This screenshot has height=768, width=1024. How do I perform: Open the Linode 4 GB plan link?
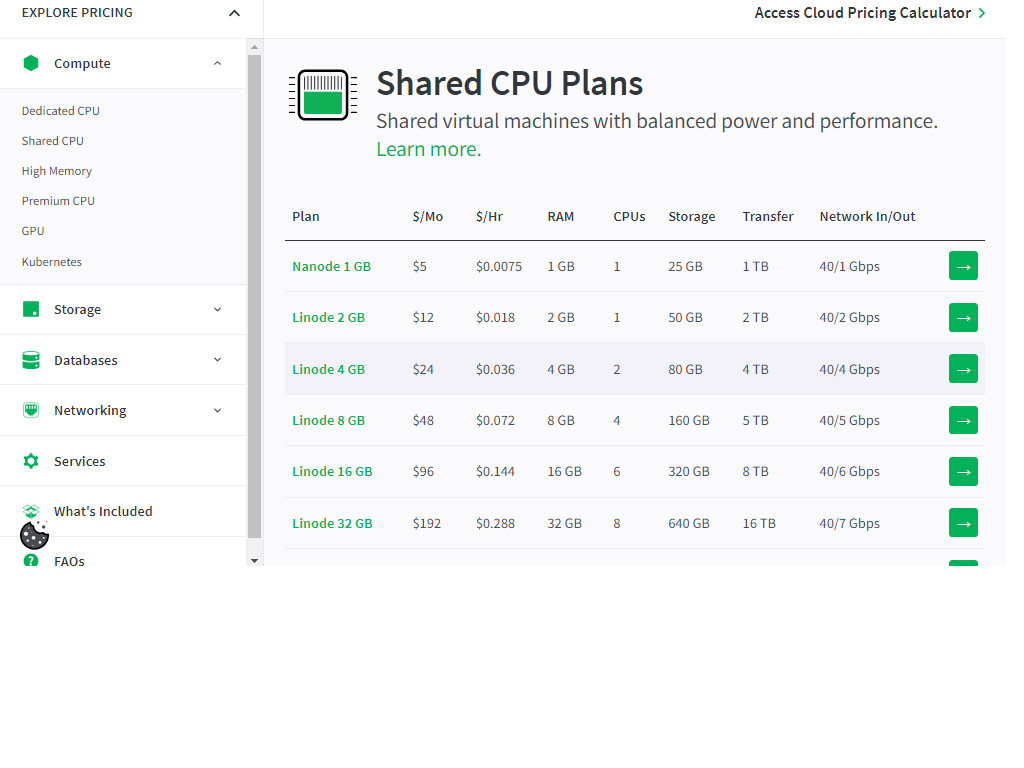point(328,370)
